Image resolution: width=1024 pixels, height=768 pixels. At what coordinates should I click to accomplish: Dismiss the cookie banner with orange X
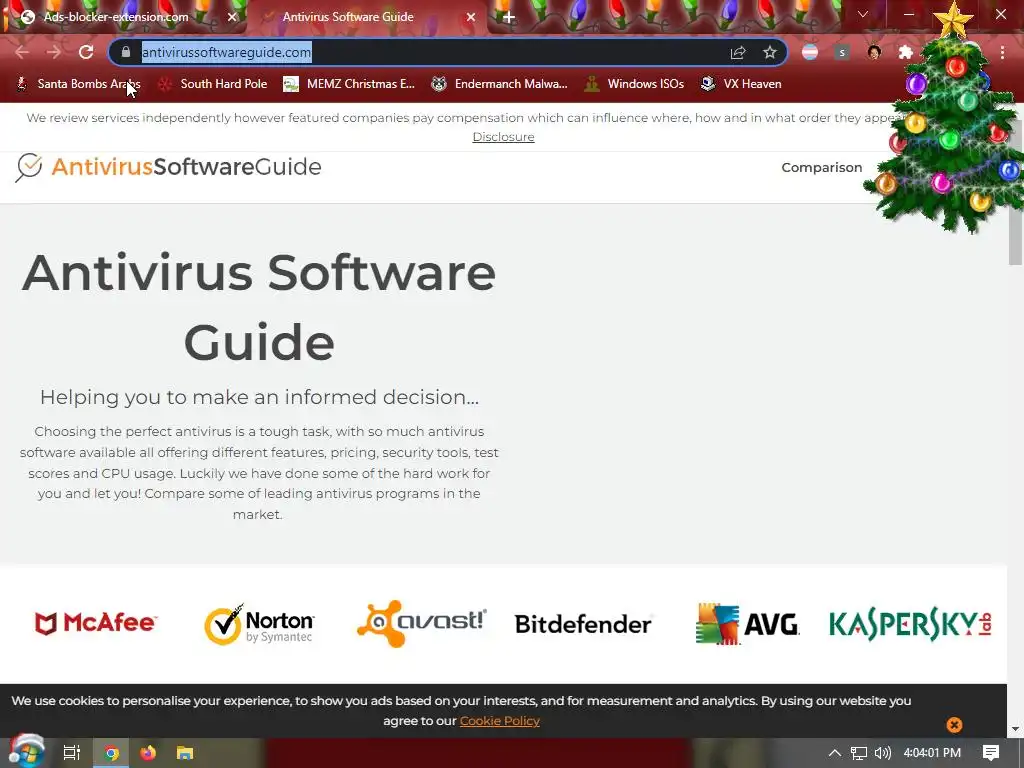point(954,725)
